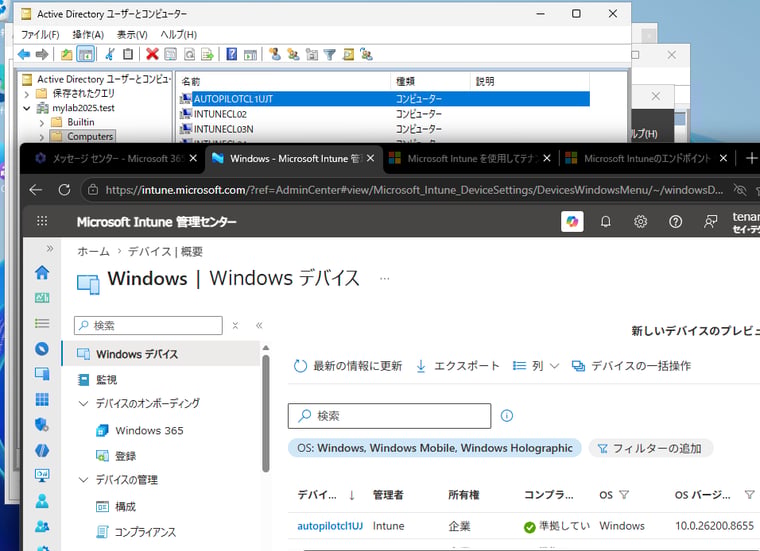Viewport: 760px width, 551px height.
Task: Expand the 保存されたクエリ tree node
Action: (27, 94)
